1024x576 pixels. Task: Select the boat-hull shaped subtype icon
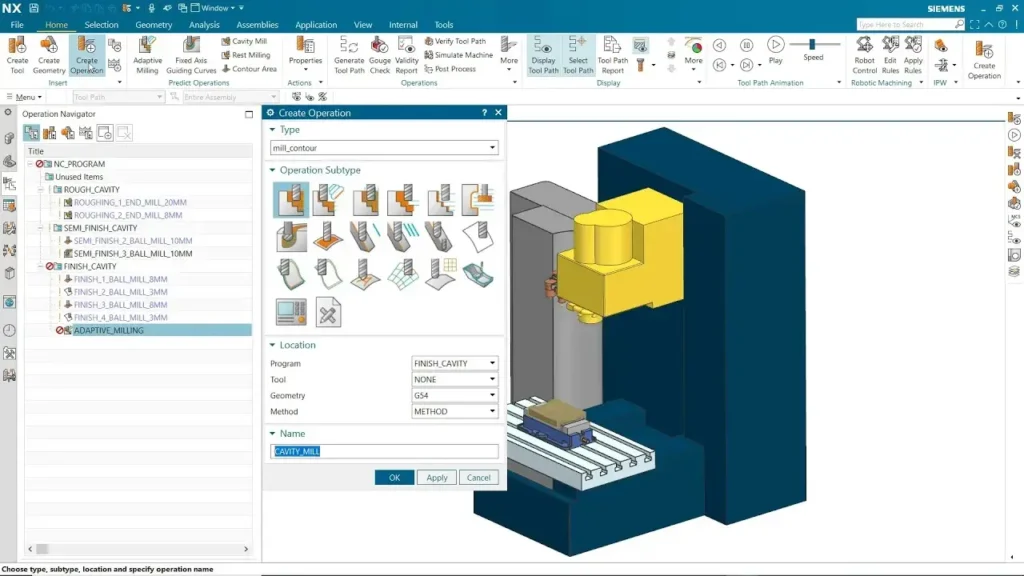pyautogui.click(x=478, y=274)
